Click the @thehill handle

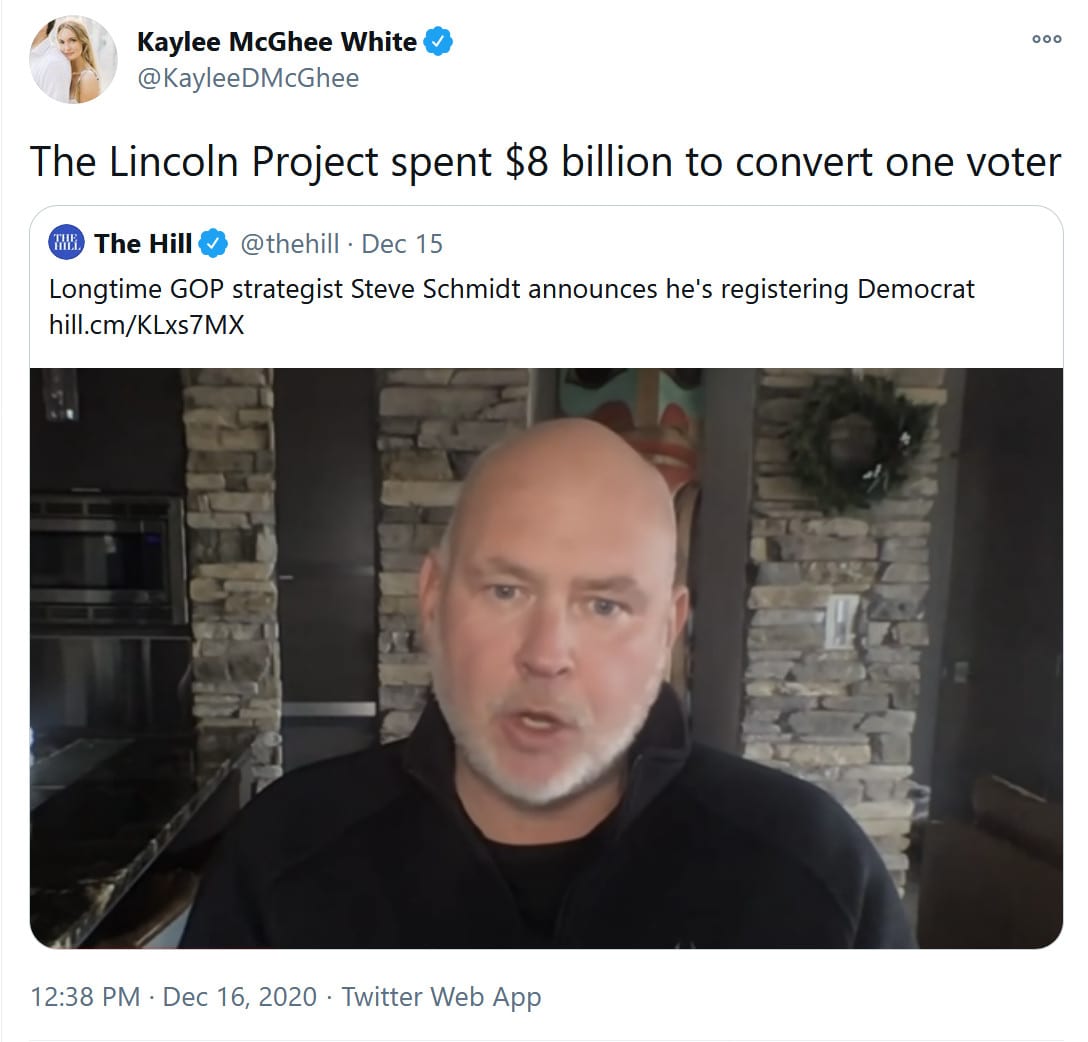click(x=290, y=244)
